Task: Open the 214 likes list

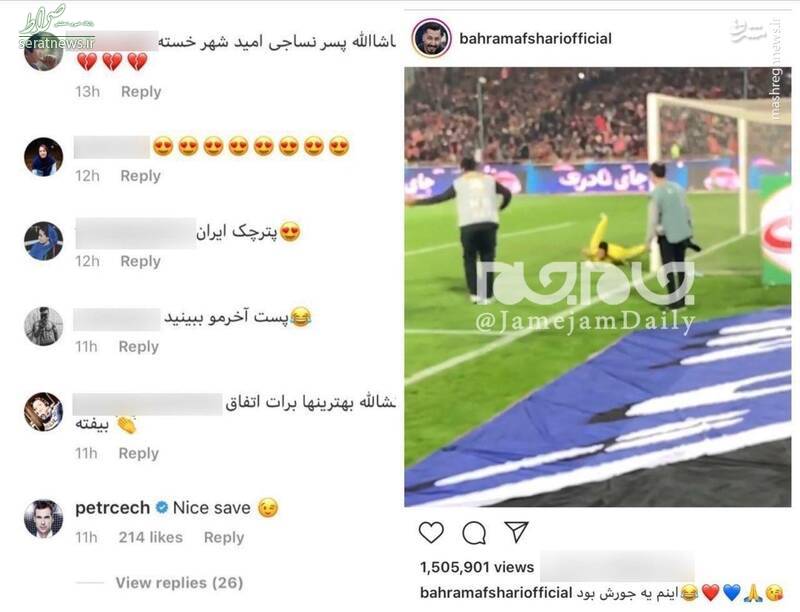Action: click(151, 537)
